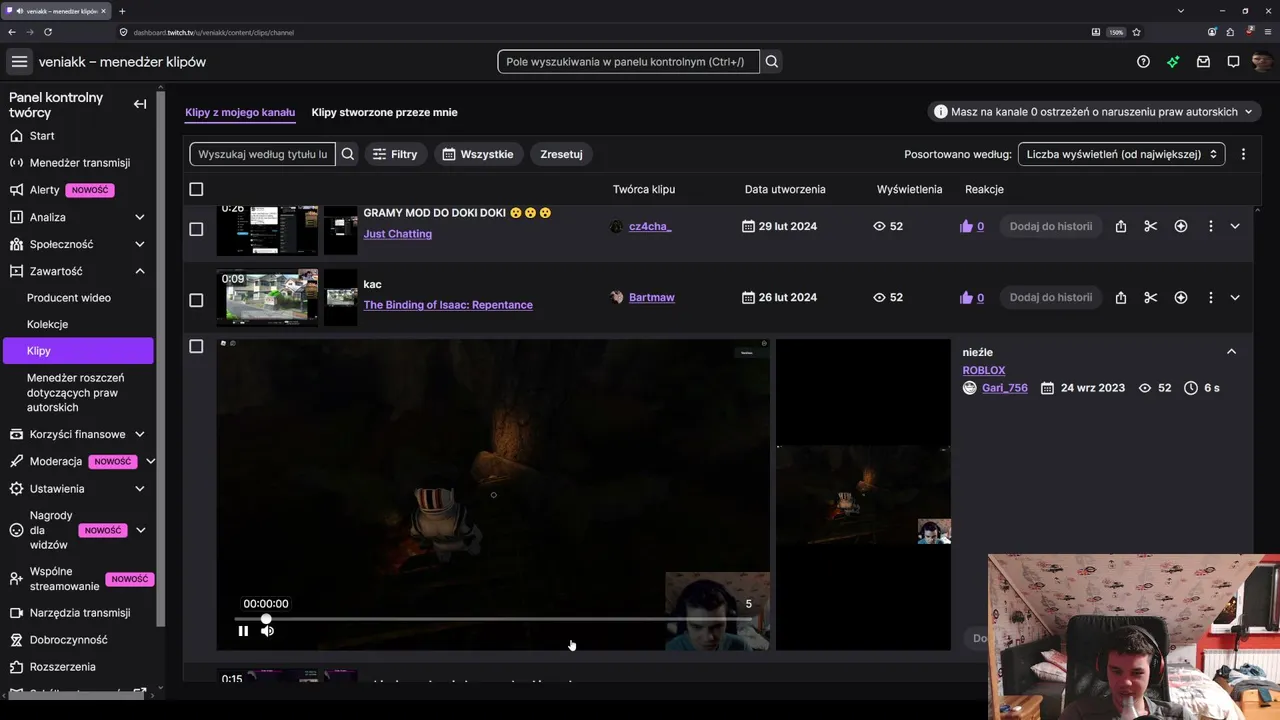Expand details of the Doki Doki clip
1280x720 pixels.
1235,226
